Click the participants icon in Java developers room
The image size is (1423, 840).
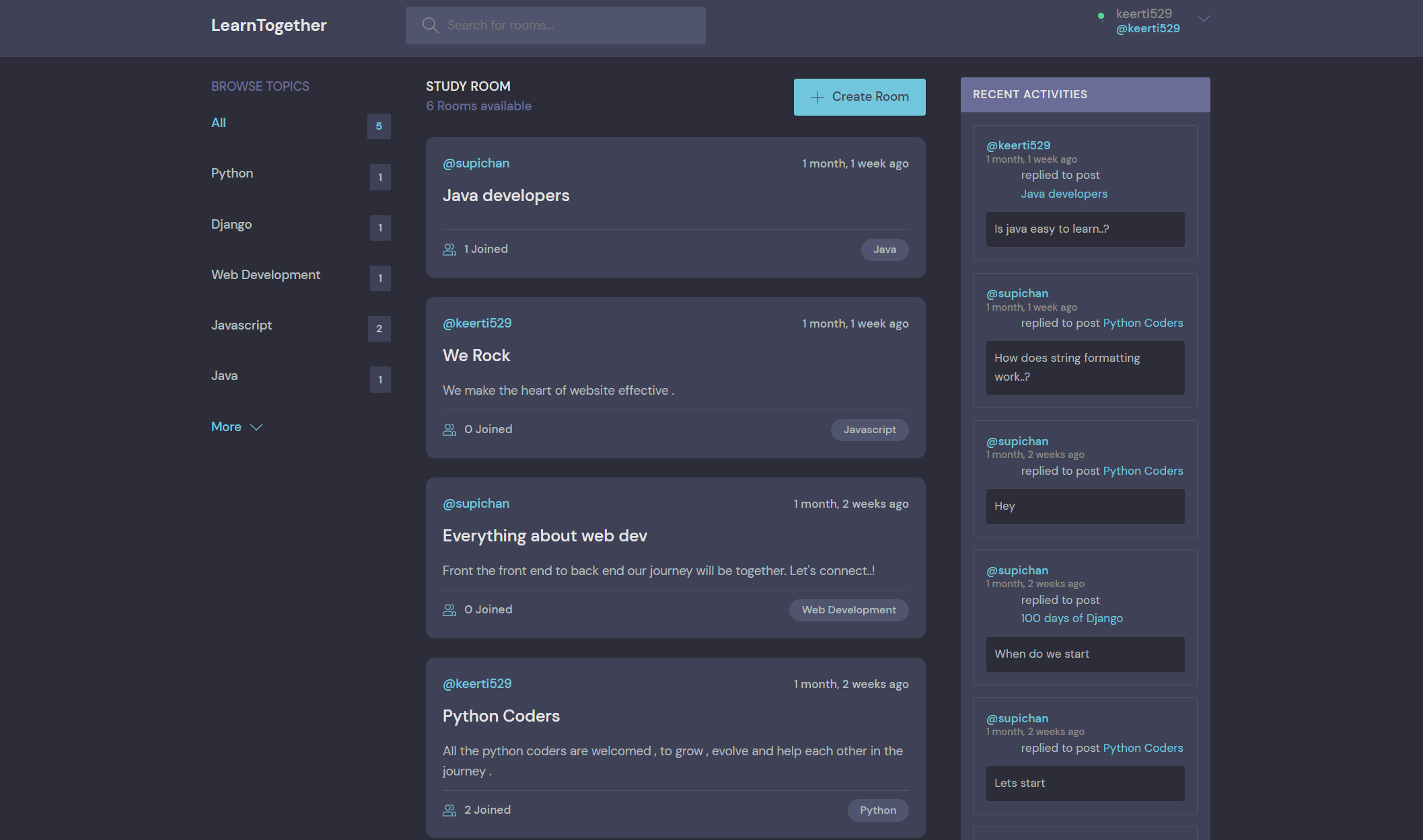point(449,250)
